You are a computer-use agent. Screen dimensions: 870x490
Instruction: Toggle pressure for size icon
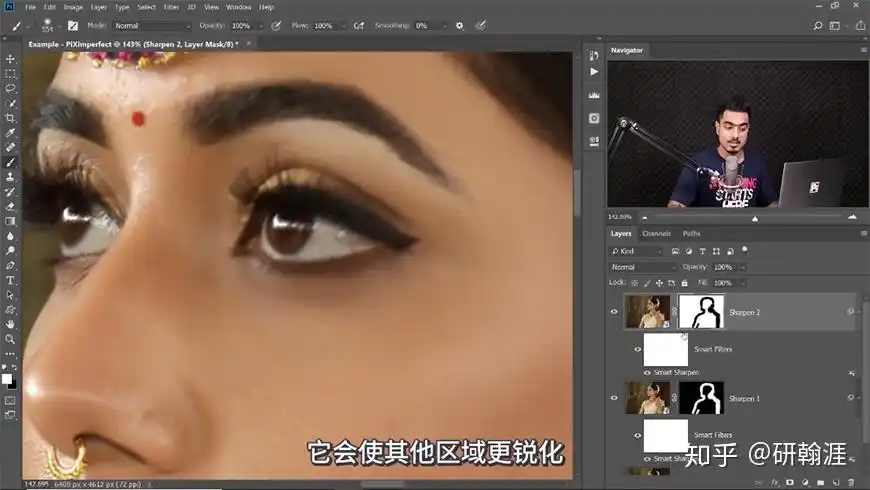(480, 26)
